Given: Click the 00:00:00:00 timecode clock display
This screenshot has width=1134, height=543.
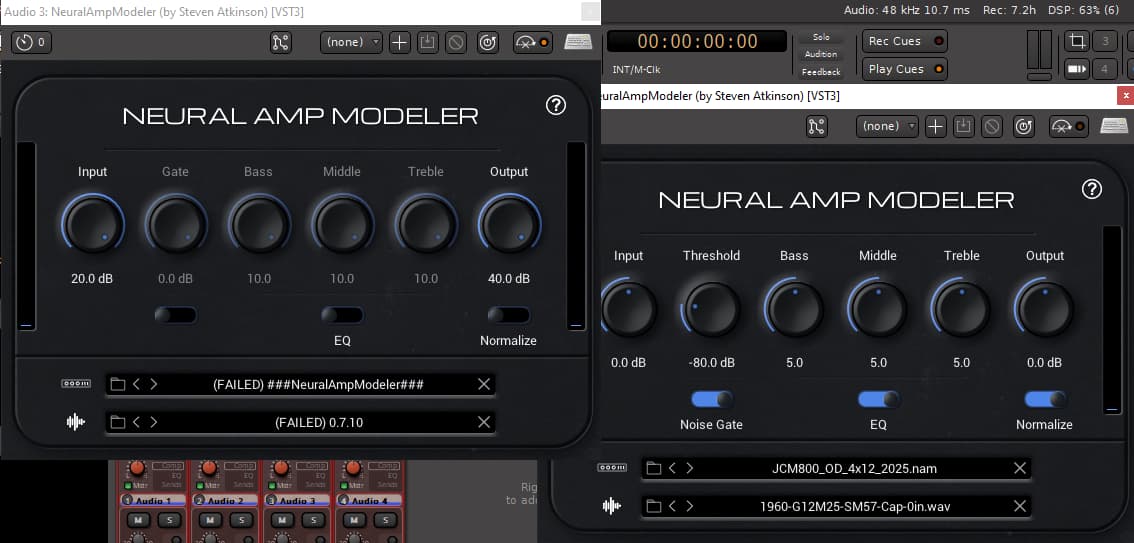Looking at the screenshot, I should point(698,41).
